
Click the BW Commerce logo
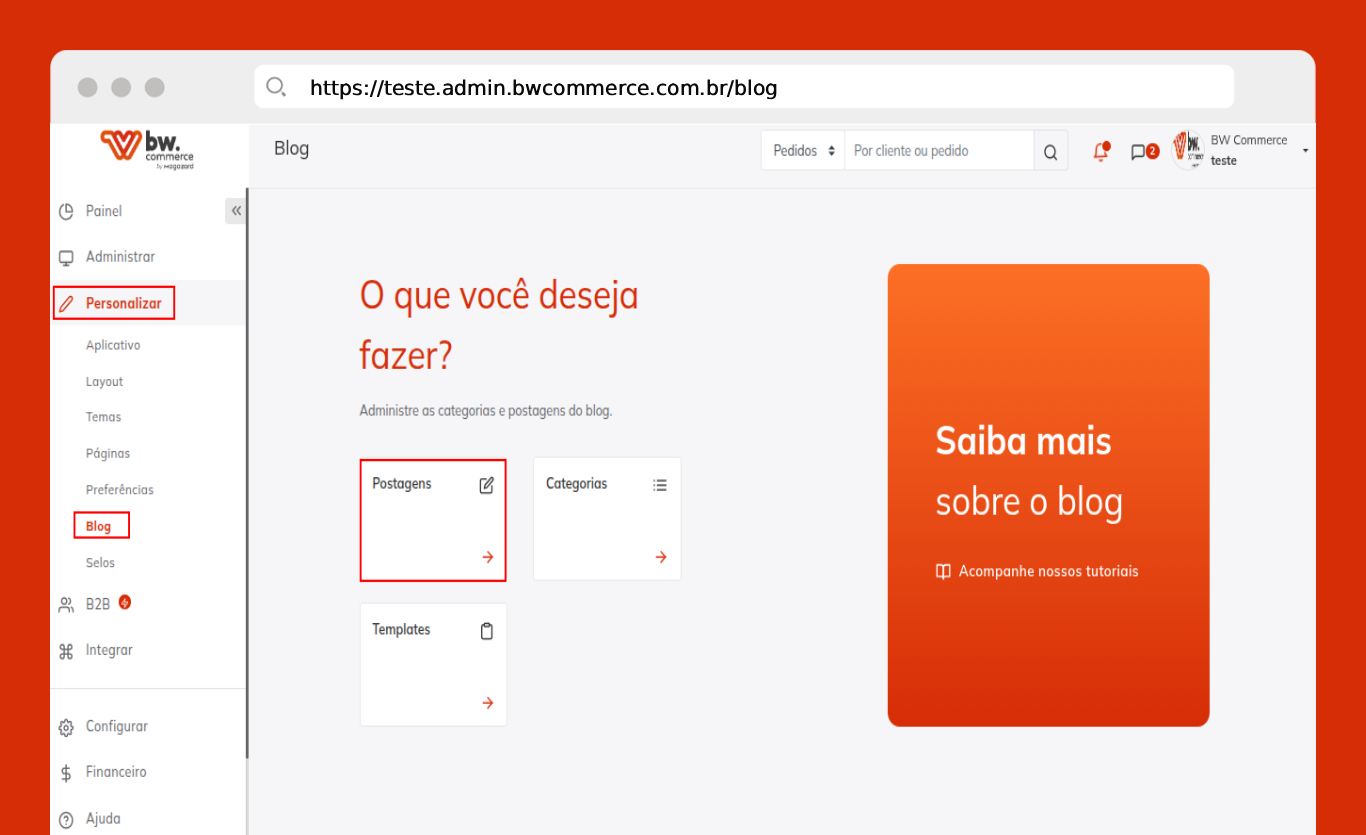147,148
